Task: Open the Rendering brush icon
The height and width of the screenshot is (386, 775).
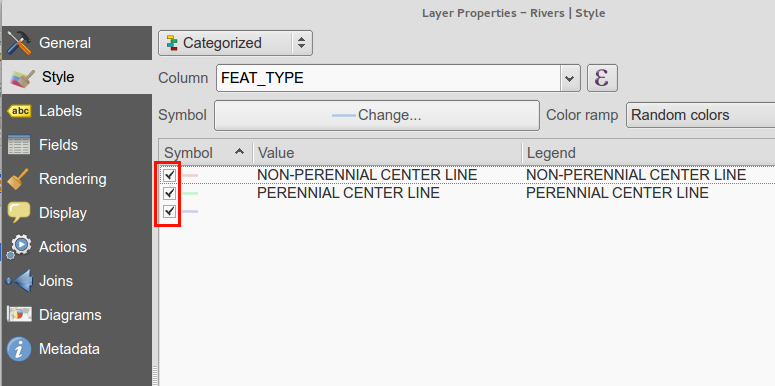Action: (x=20, y=179)
